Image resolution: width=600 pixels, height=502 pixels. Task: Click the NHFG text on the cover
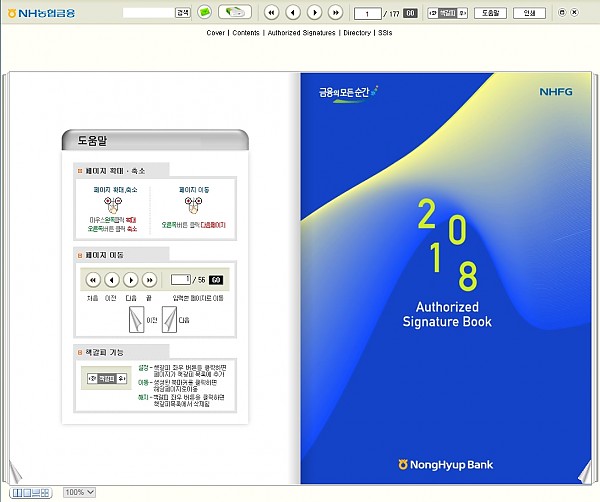(556, 92)
